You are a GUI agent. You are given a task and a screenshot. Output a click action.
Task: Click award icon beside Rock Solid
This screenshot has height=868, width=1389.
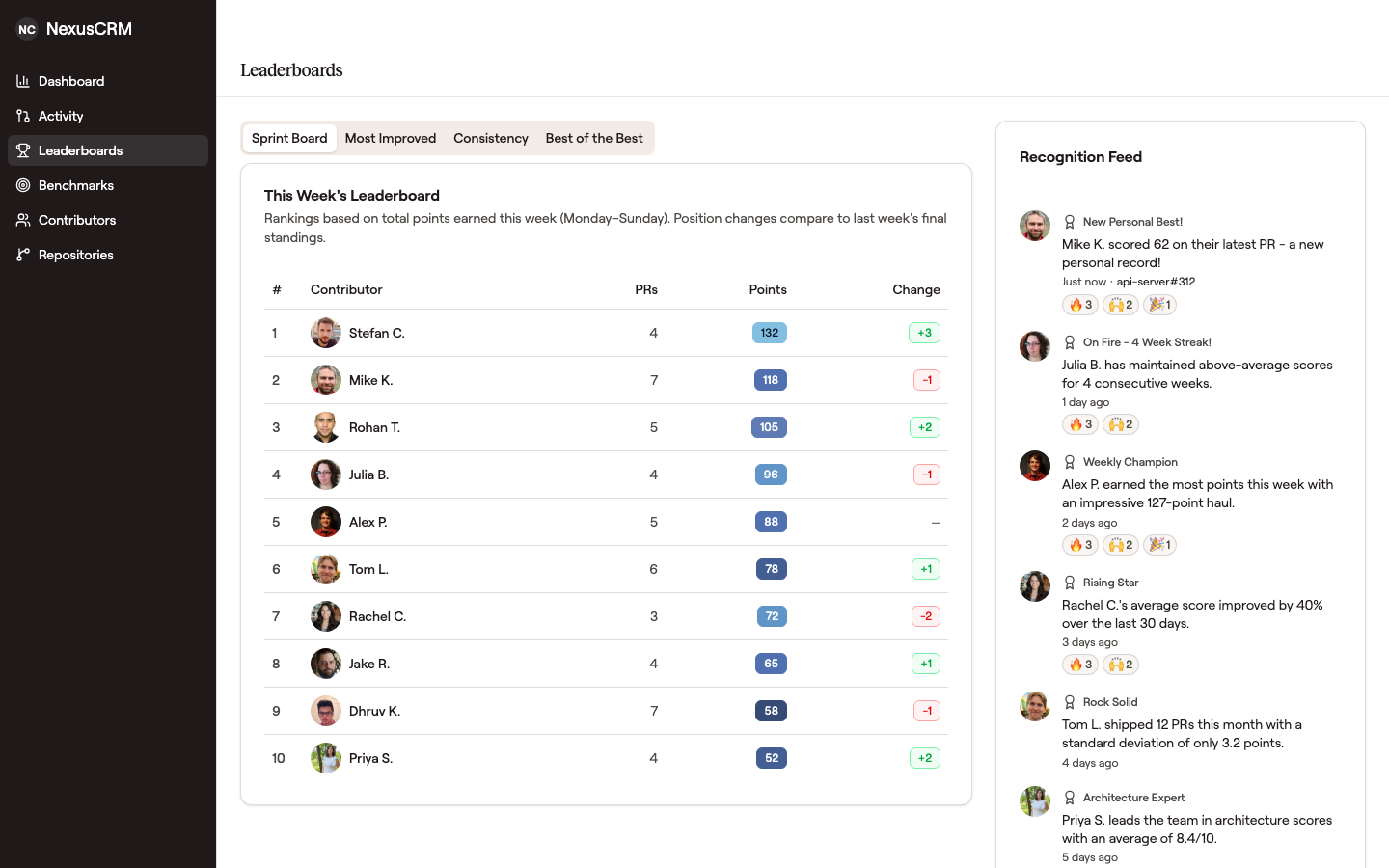[x=1070, y=702]
